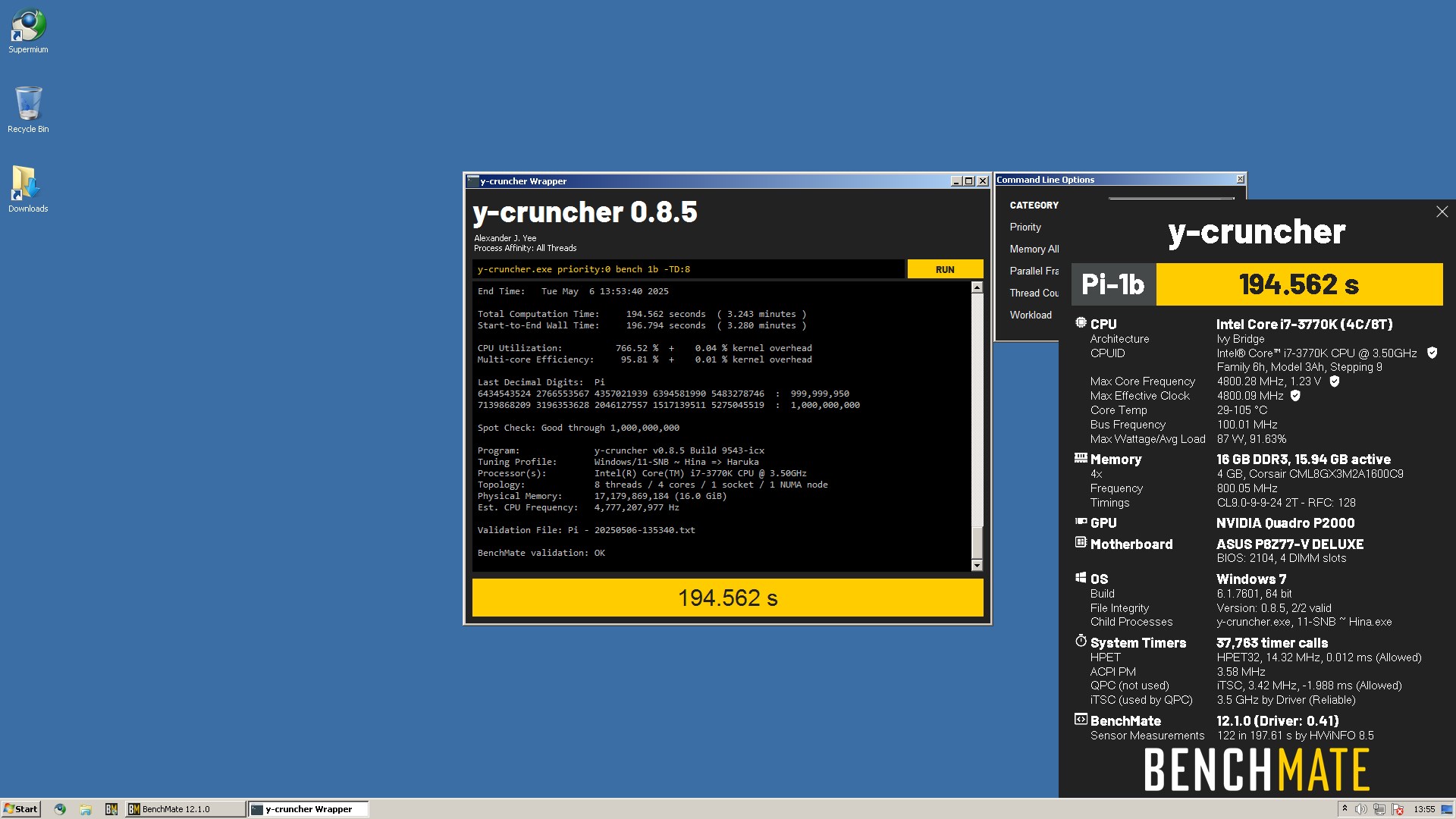Open the Supermium browser desktop shortcut
Viewport: 1456px width, 819px height.
coord(28,31)
